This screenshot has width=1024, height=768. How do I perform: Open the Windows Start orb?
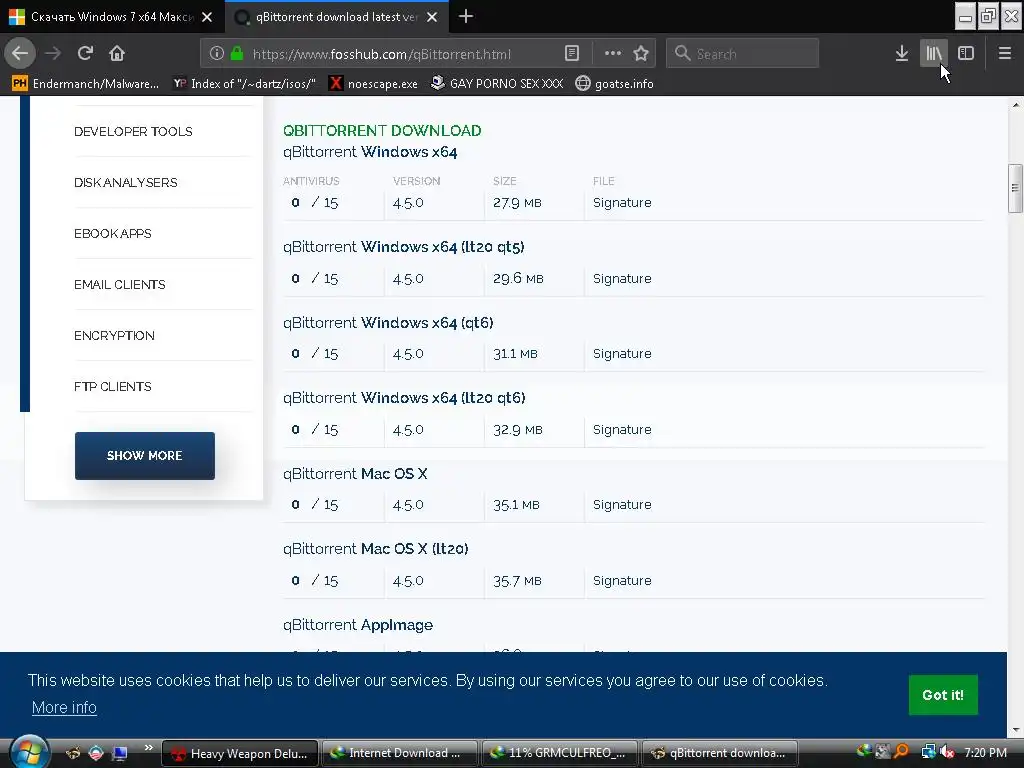pyautogui.click(x=29, y=752)
